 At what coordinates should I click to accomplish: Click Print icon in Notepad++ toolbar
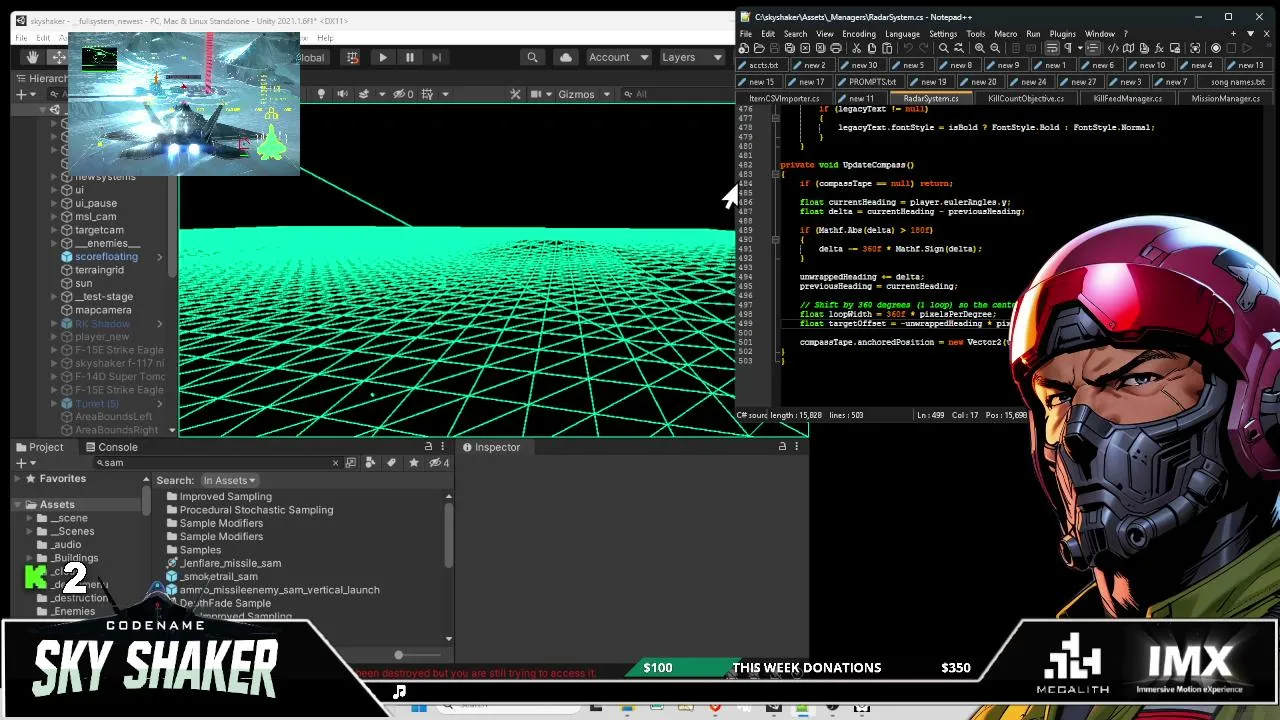pos(835,49)
